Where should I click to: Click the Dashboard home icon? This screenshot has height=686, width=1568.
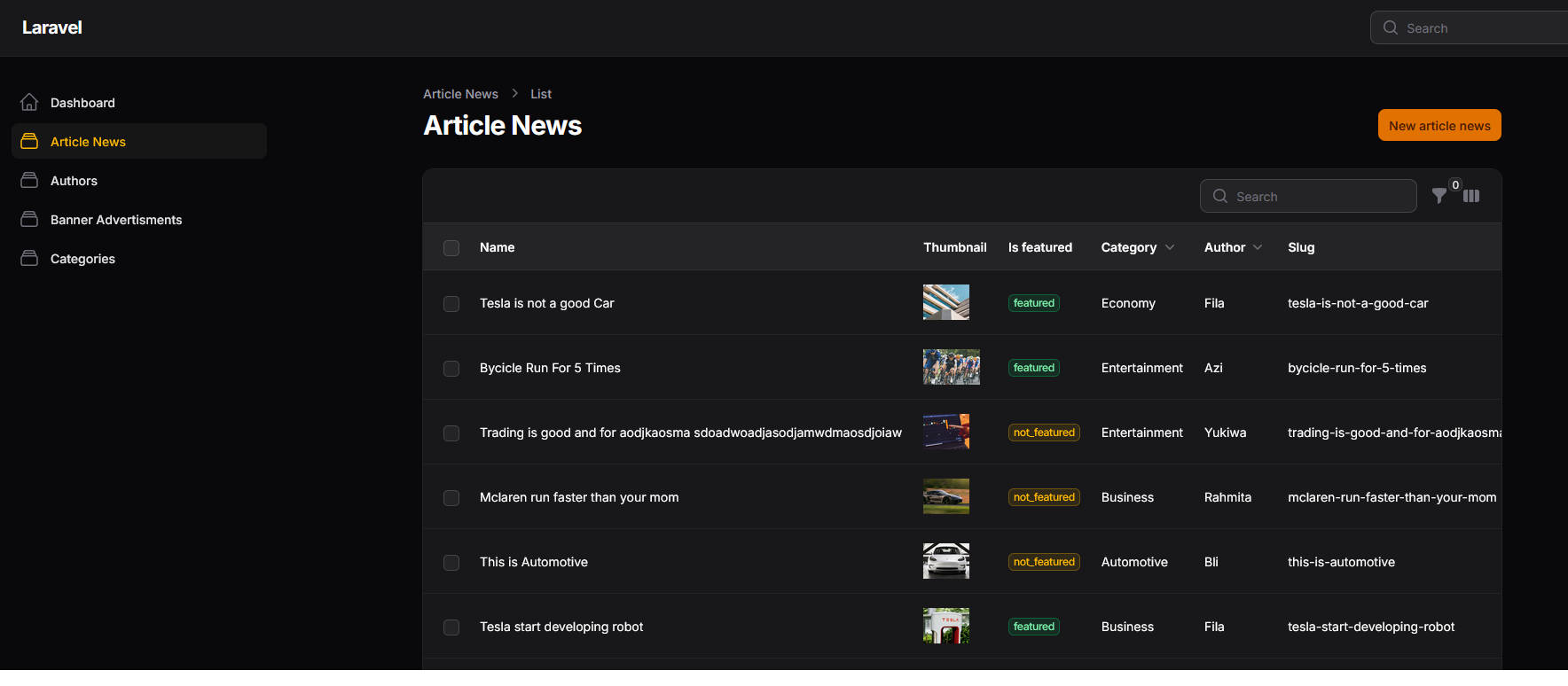point(29,103)
